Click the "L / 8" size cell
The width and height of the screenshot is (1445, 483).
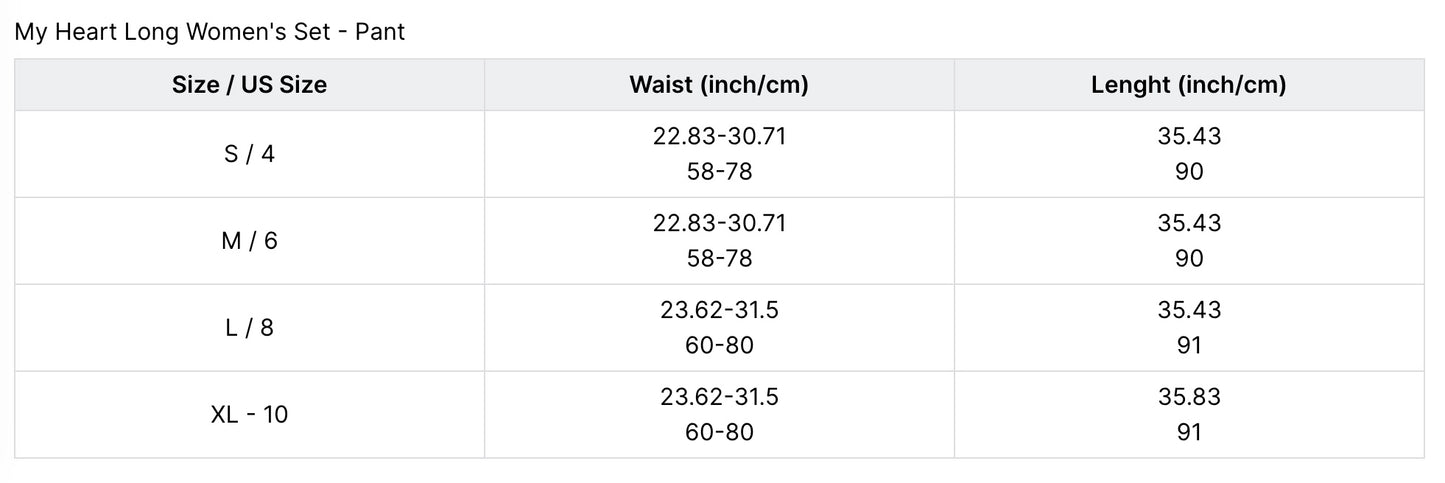249,328
